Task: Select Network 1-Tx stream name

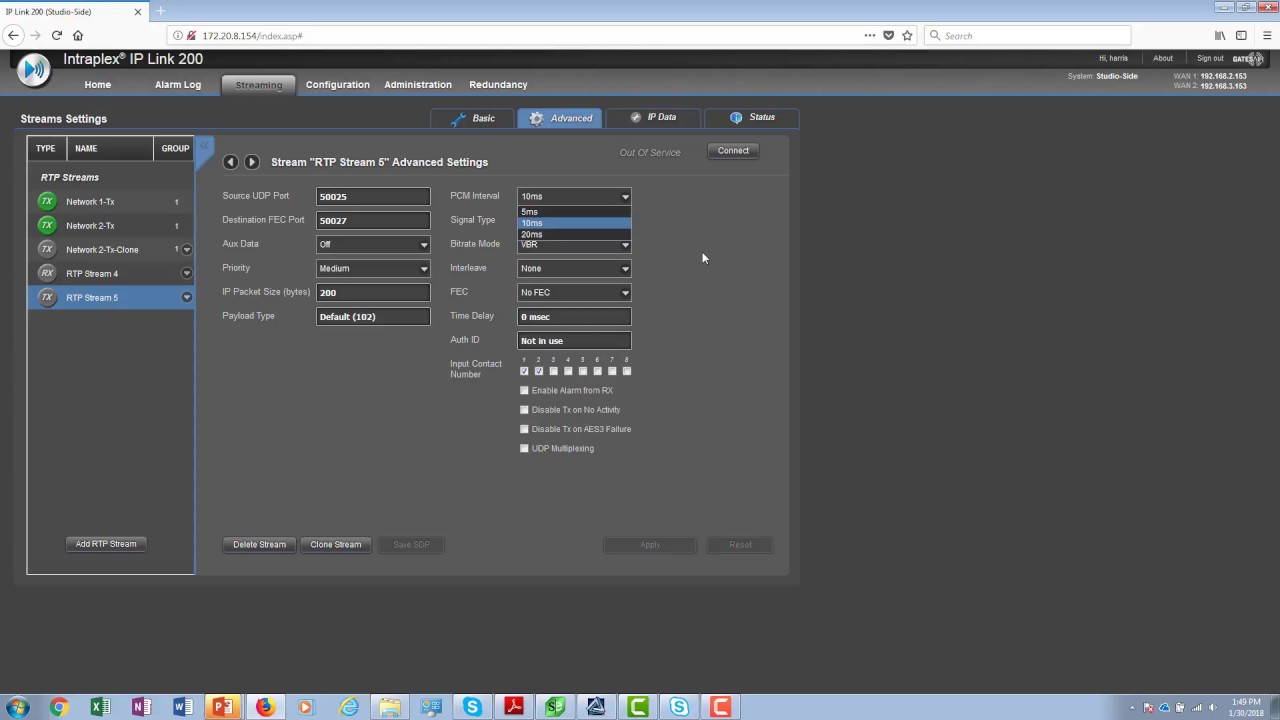Action: click(90, 202)
